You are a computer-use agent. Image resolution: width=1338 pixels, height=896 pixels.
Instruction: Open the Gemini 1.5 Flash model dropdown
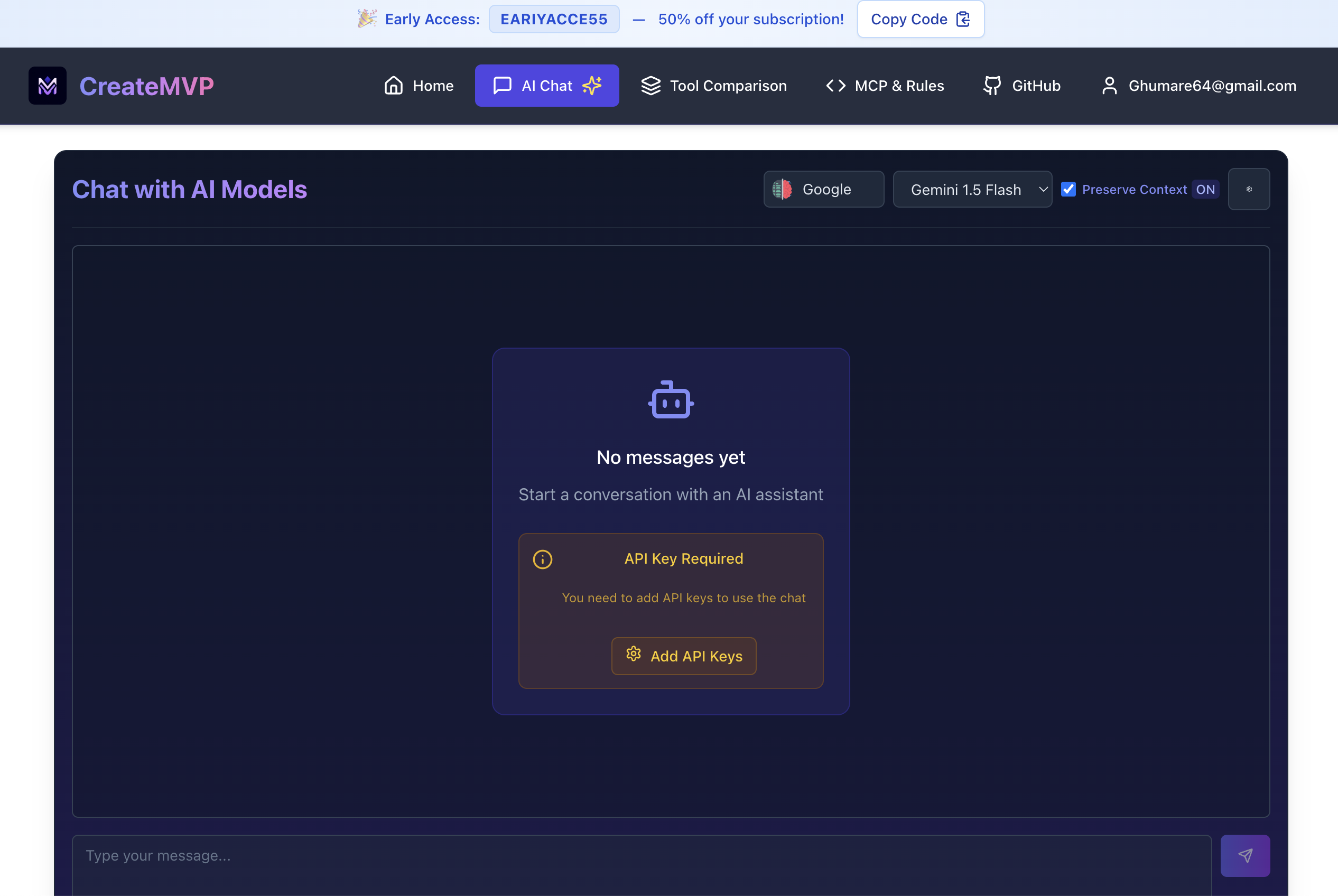[x=972, y=189]
